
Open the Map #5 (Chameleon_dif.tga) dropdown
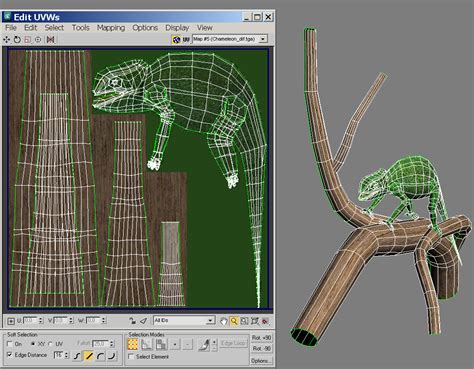263,39
